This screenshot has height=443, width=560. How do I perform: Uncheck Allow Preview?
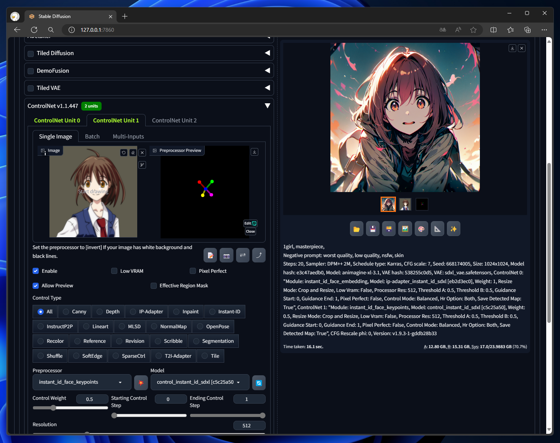(x=36, y=285)
